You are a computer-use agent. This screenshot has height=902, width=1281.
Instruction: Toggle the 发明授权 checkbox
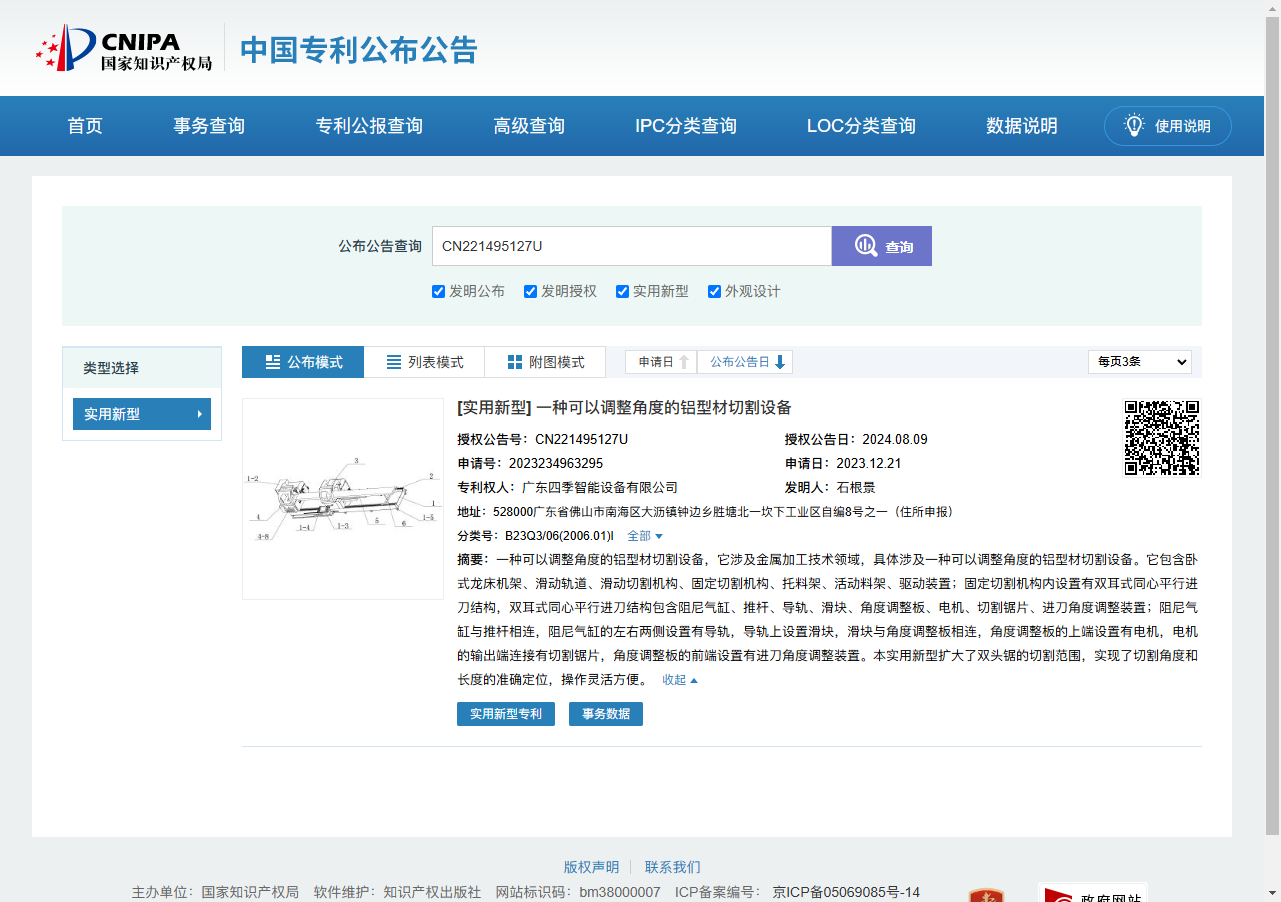530,292
